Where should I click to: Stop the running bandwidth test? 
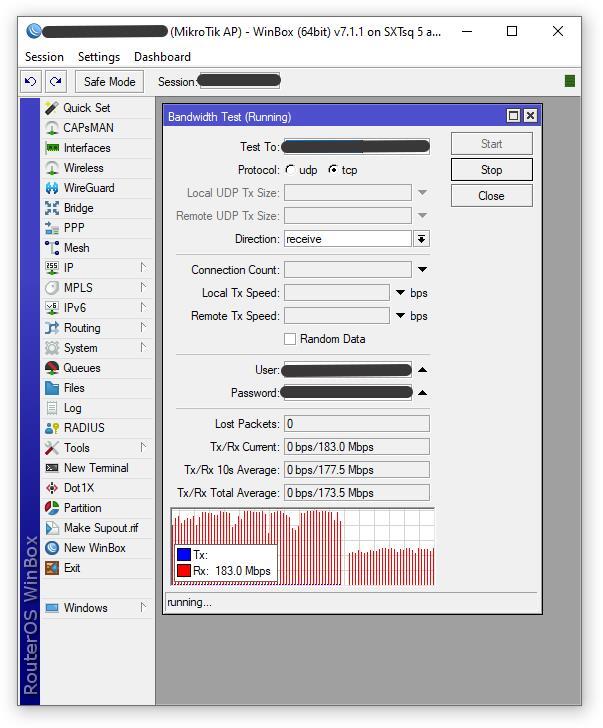[x=491, y=170]
